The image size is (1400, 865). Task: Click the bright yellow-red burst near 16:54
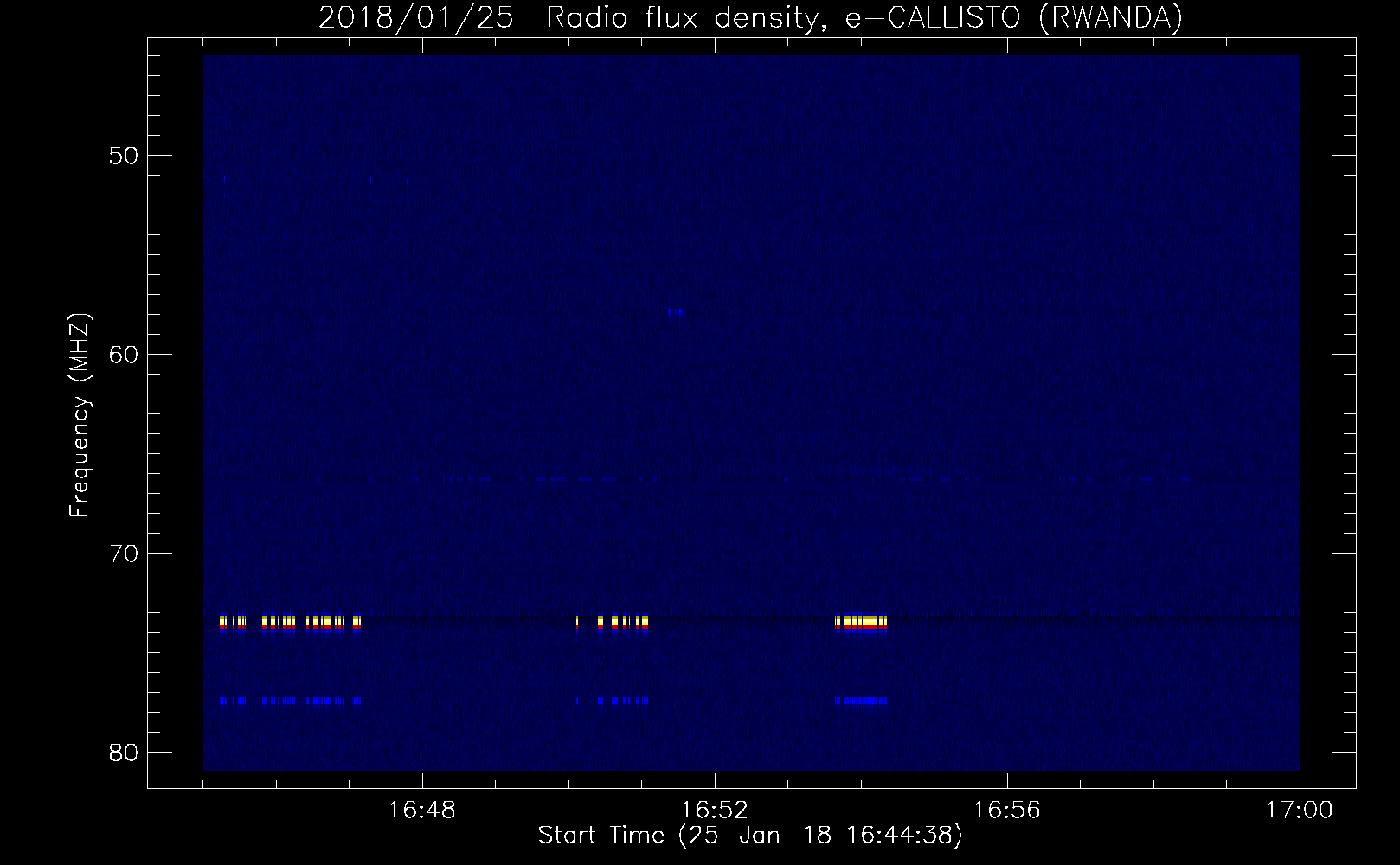[862, 624]
